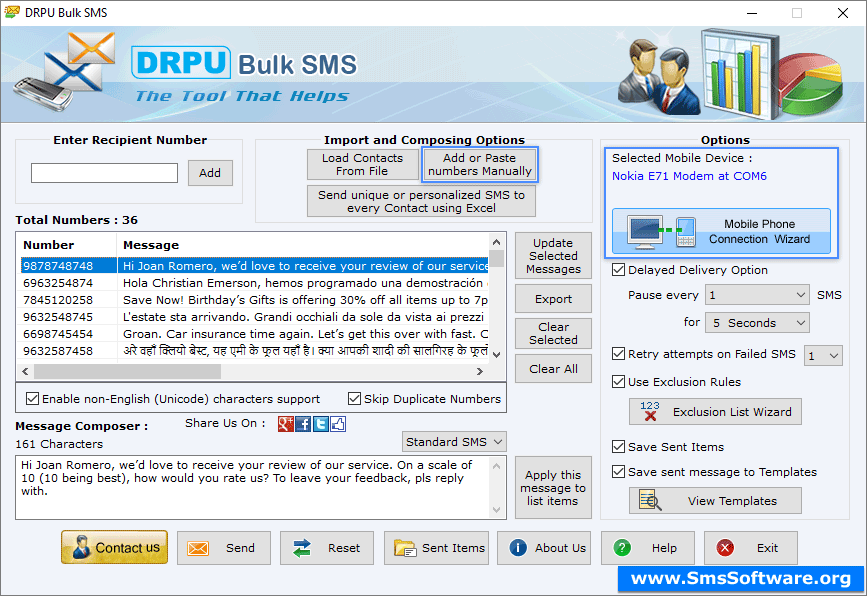Screen dimensions: 867x596
Task: Click Add recipient number button
Action: [210, 173]
